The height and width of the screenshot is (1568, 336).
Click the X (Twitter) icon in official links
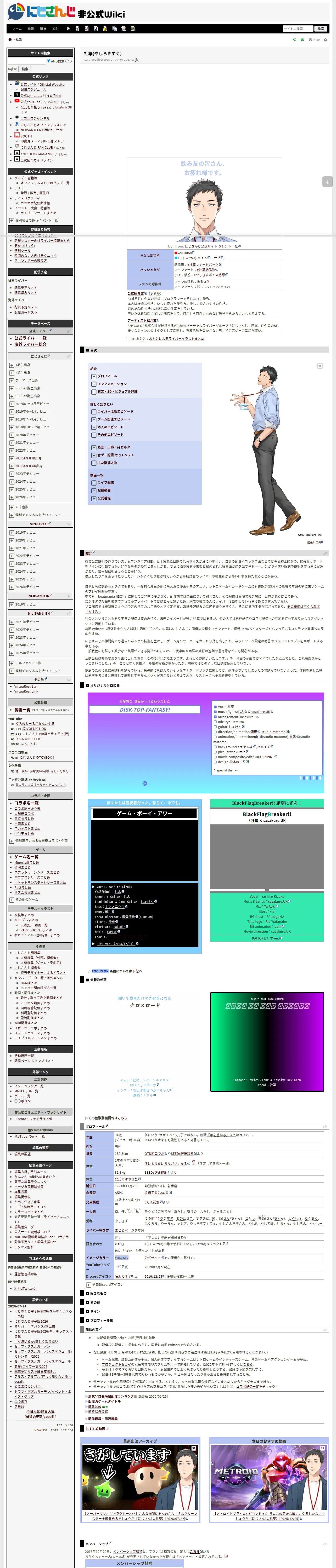coord(17,94)
